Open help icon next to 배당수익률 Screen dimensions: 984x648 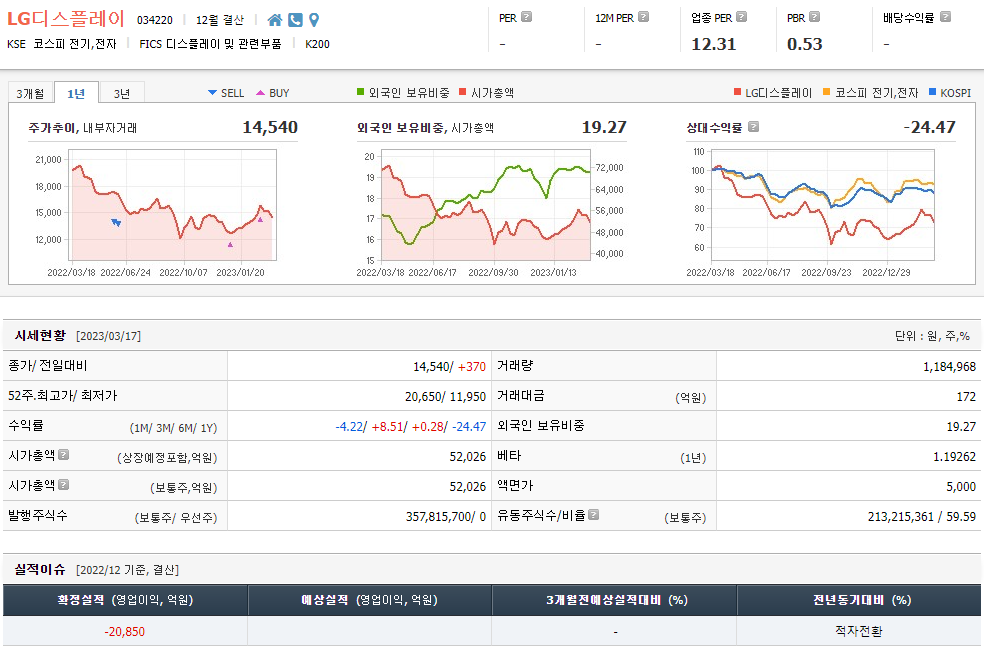(945, 17)
